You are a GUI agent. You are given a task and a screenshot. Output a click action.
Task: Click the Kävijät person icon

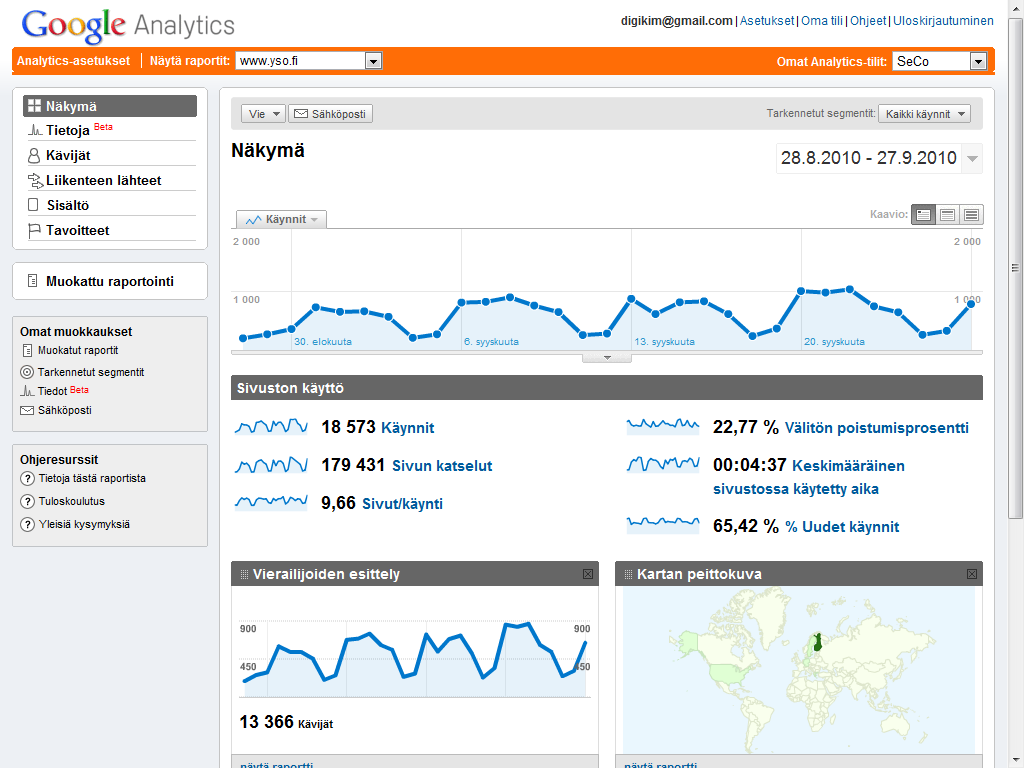pyautogui.click(x=34, y=155)
